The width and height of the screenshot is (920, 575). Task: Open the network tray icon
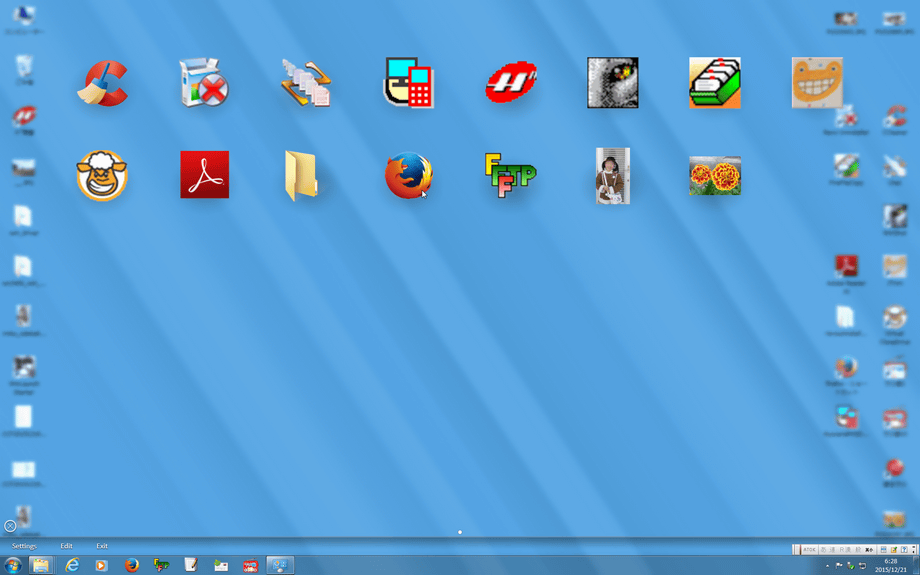862,566
